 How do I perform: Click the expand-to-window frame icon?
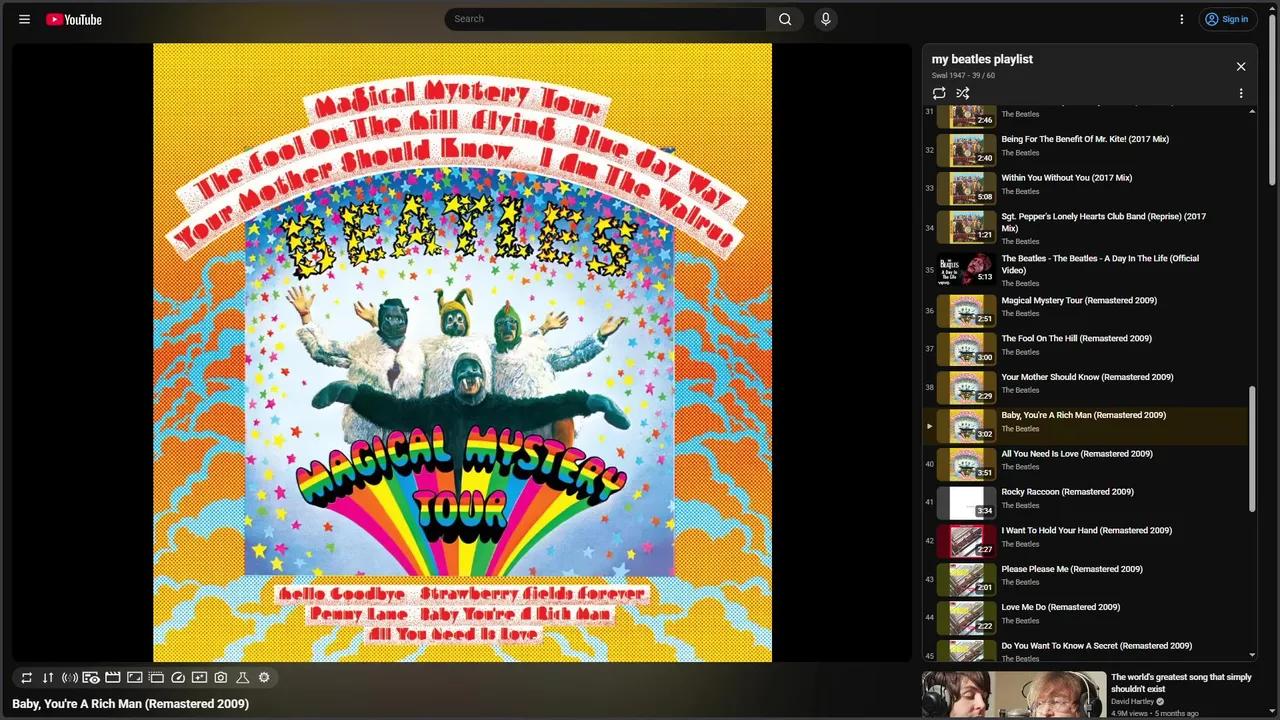(135, 678)
